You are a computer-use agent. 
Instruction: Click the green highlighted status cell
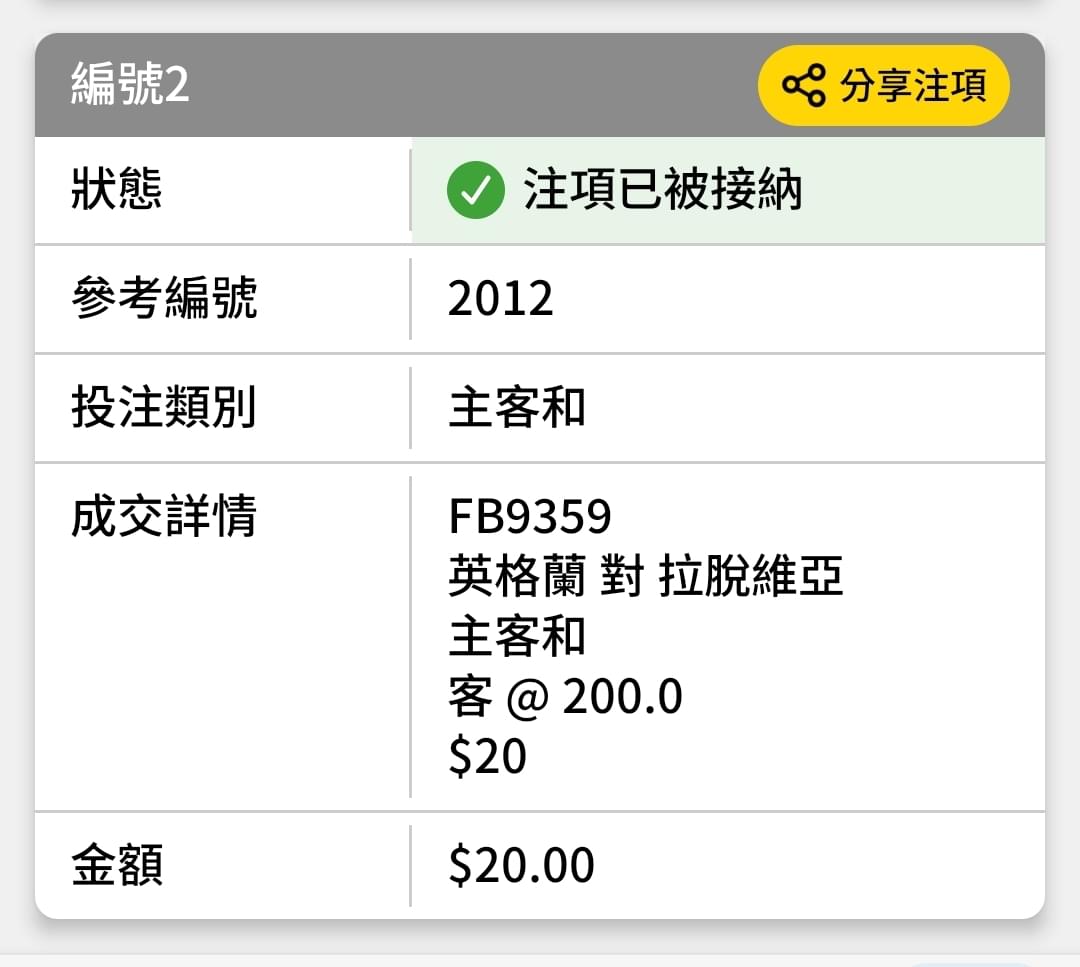pyautogui.click(x=728, y=190)
